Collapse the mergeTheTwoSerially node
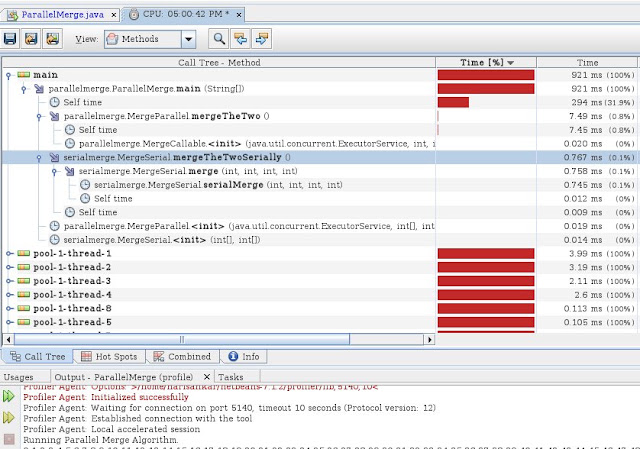 [39, 158]
